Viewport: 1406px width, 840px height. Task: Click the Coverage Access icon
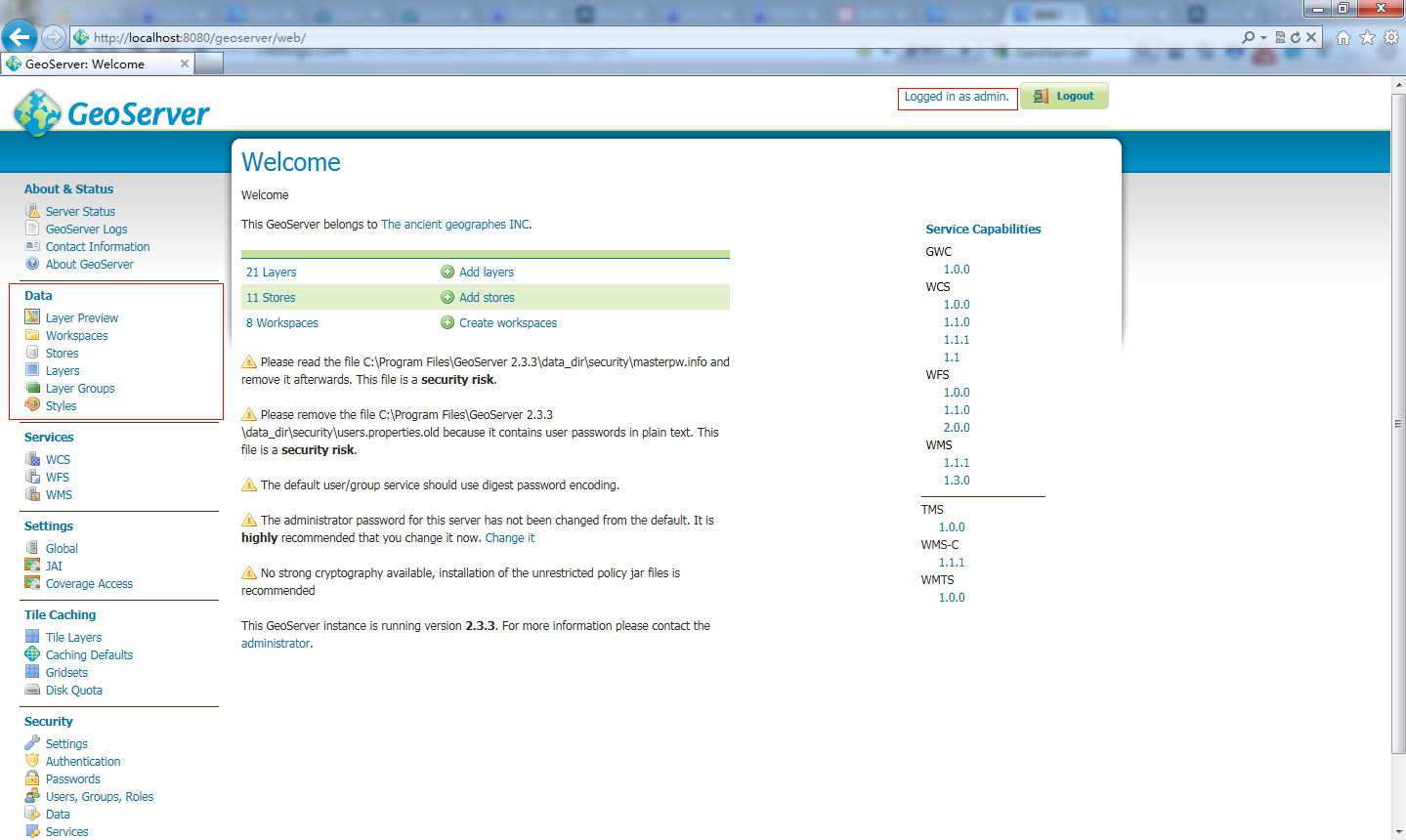32,583
